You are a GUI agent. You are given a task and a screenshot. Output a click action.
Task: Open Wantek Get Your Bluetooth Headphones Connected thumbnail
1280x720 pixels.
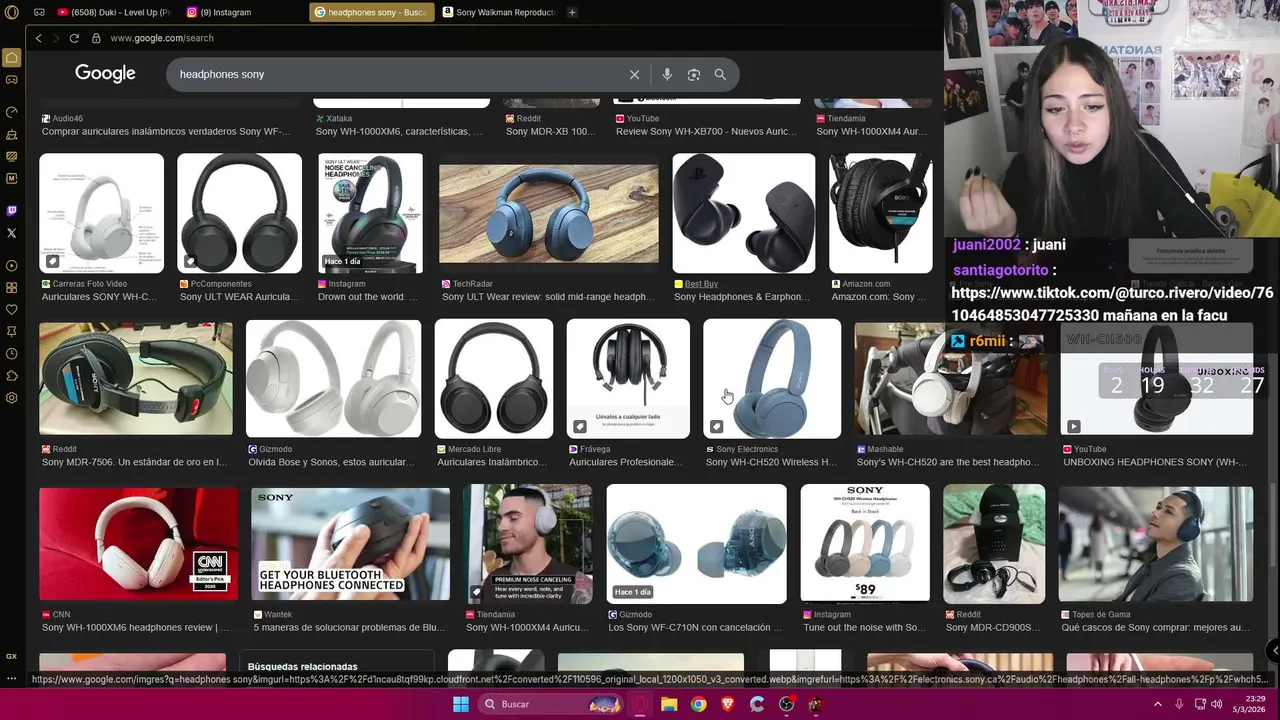[x=350, y=544]
